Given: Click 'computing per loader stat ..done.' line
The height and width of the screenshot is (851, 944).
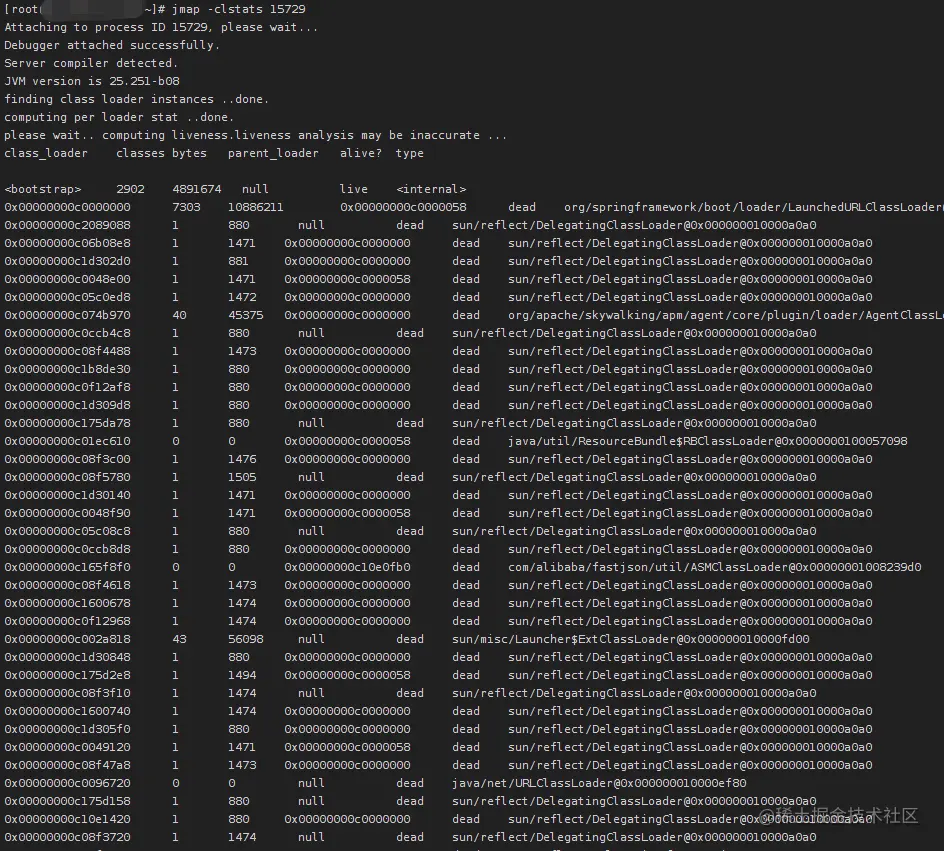Looking at the screenshot, I should [x=119, y=117].
